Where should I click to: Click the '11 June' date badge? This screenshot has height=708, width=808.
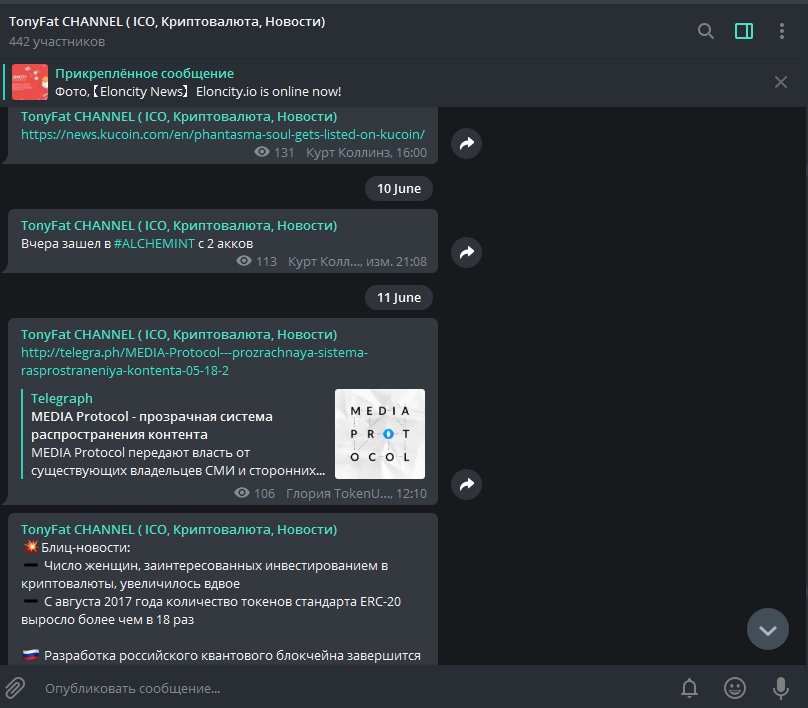coord(399,298)
